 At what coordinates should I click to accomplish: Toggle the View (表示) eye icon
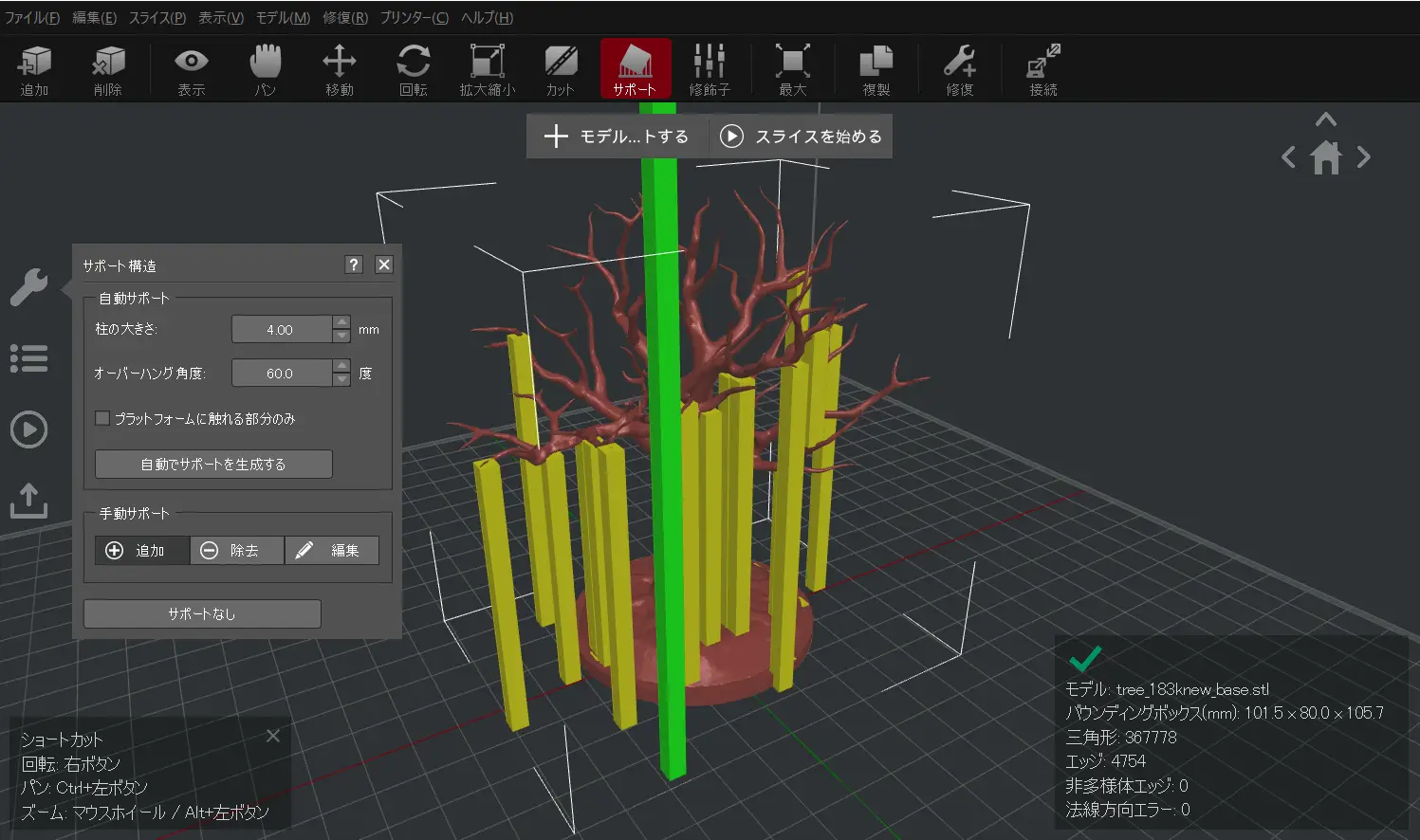point(191,70)
